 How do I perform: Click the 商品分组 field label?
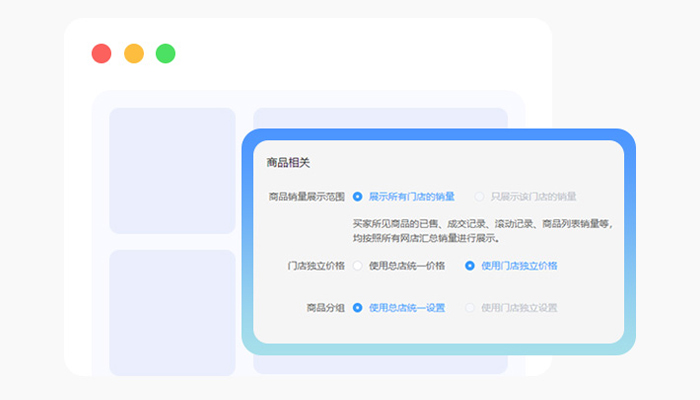point(325,308)
